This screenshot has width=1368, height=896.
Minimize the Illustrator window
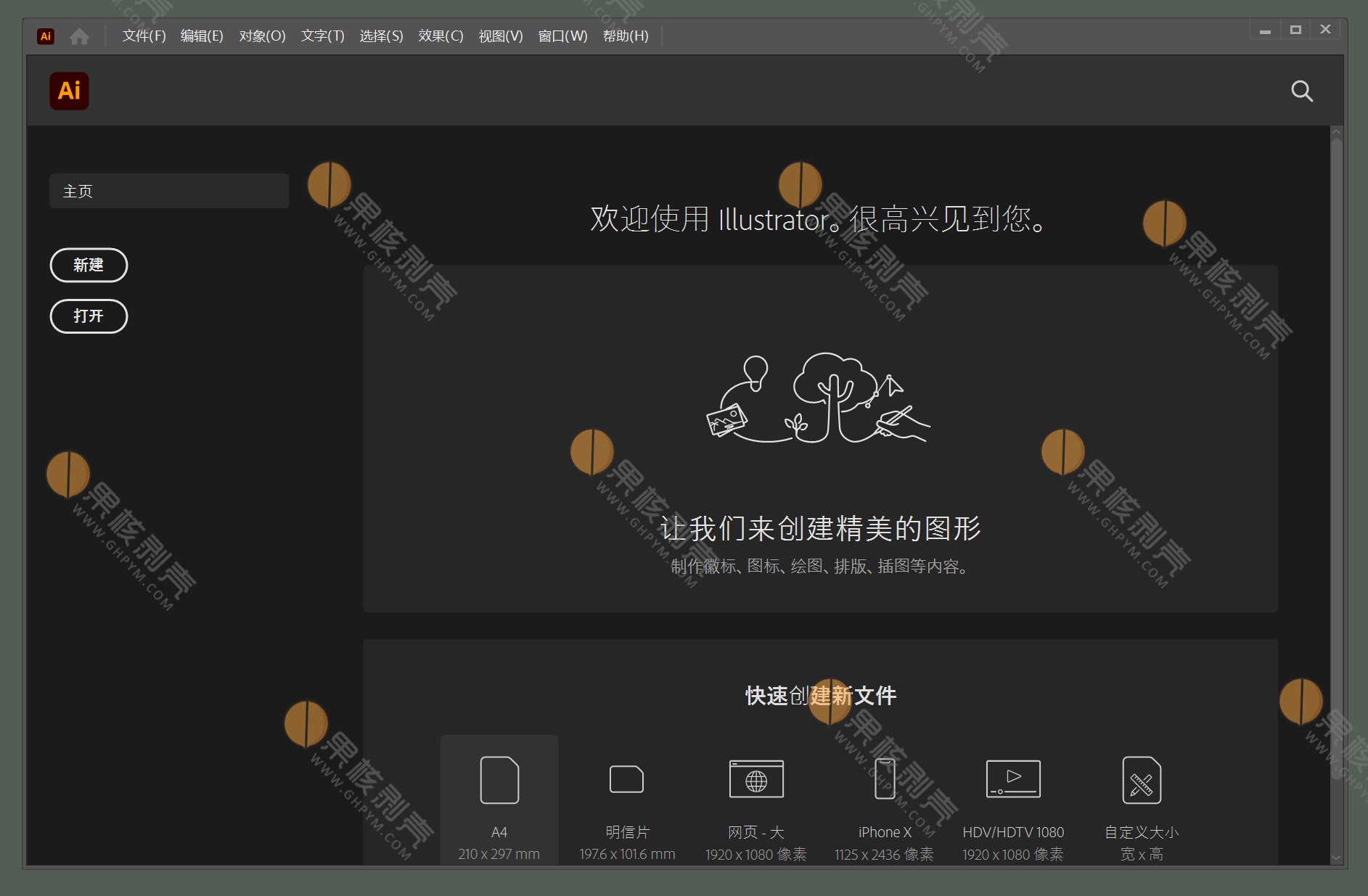[x=1265, y=30]
